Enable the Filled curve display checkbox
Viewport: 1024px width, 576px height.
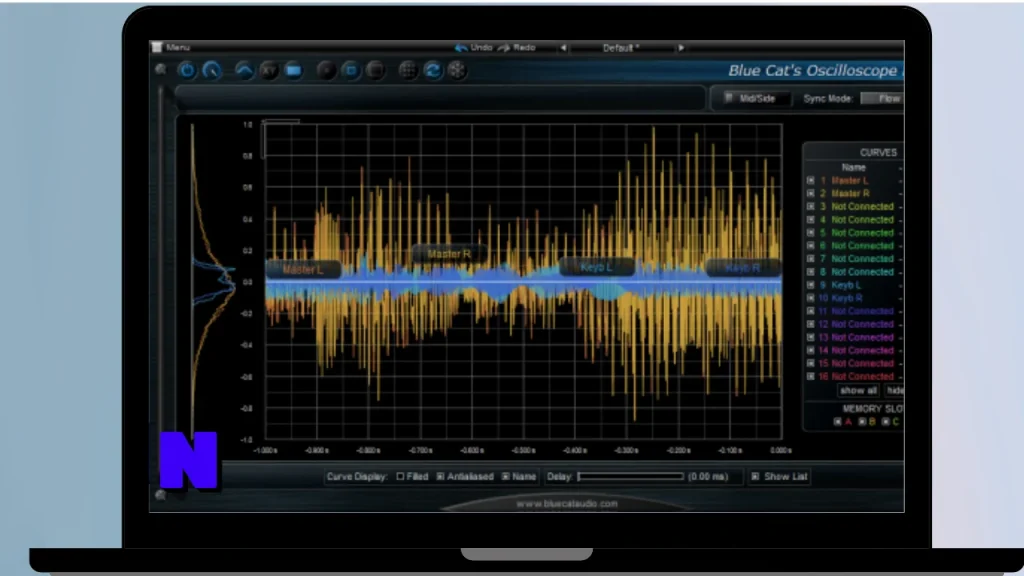(x=400, y=477)
